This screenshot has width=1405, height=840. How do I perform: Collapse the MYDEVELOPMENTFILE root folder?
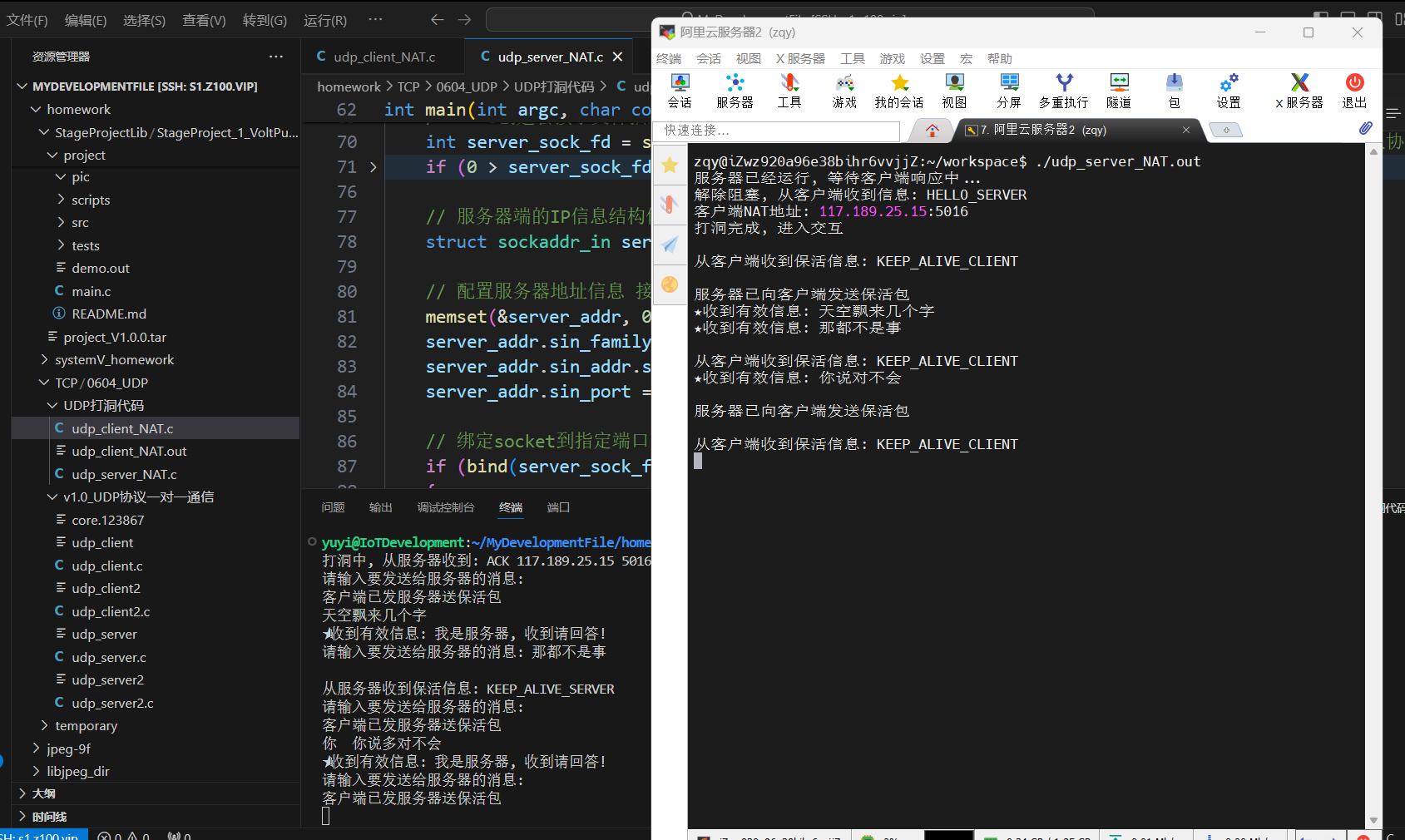click(22, 86)
